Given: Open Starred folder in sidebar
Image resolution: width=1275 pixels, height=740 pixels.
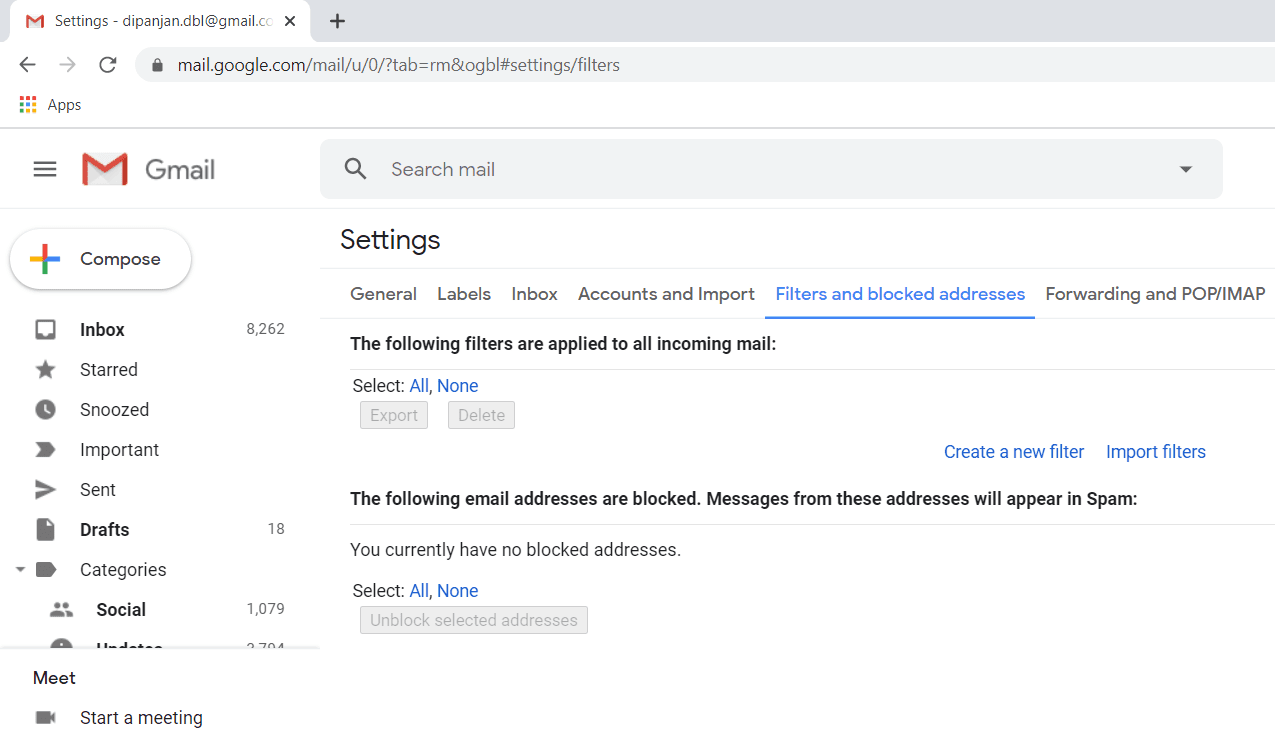Looking at the screenshot, I should 108,370.
